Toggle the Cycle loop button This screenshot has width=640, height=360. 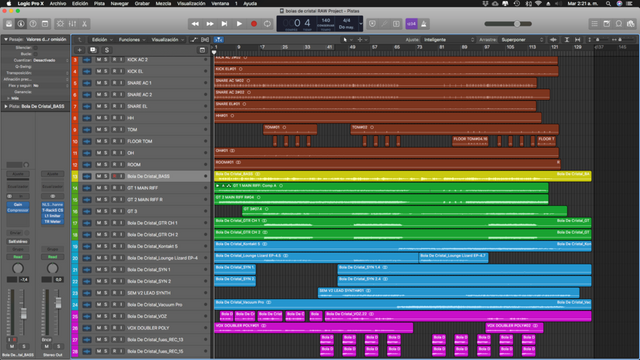267,24
